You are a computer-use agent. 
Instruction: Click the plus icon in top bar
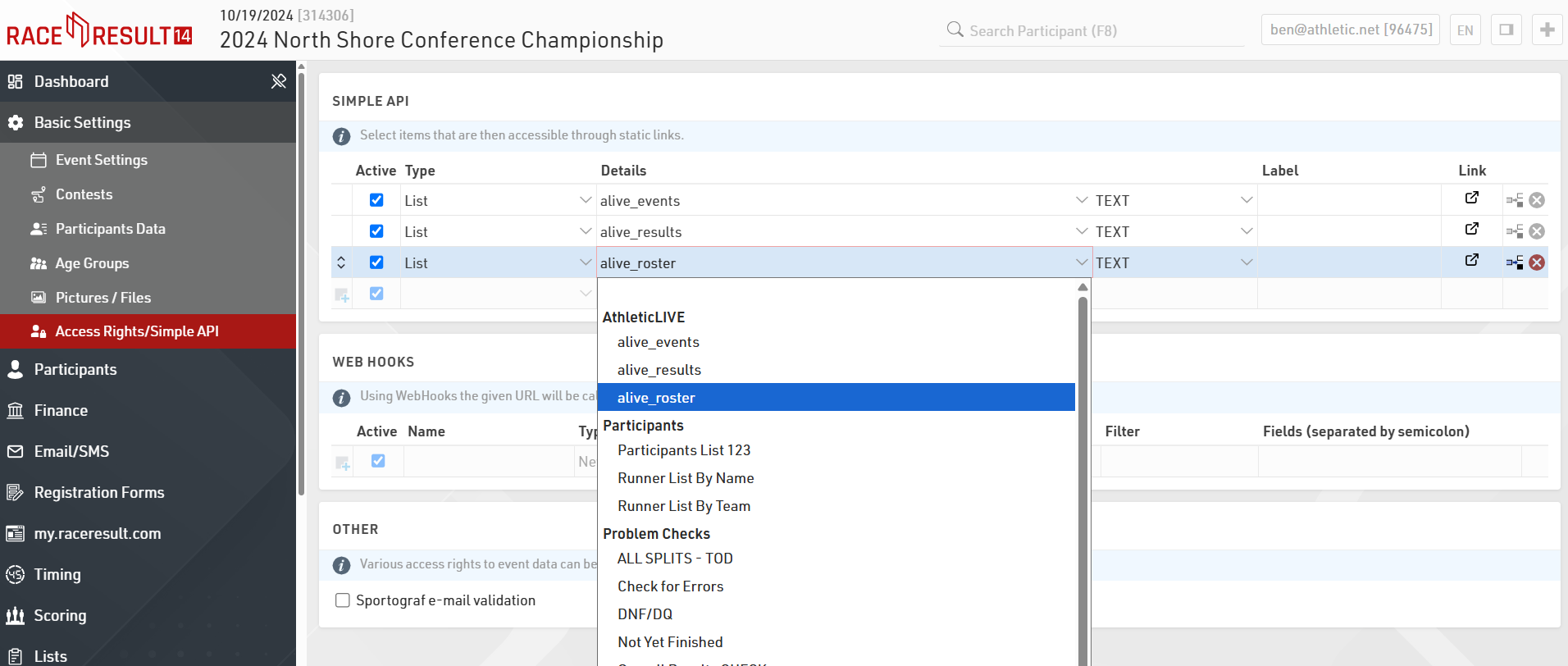1547,30
